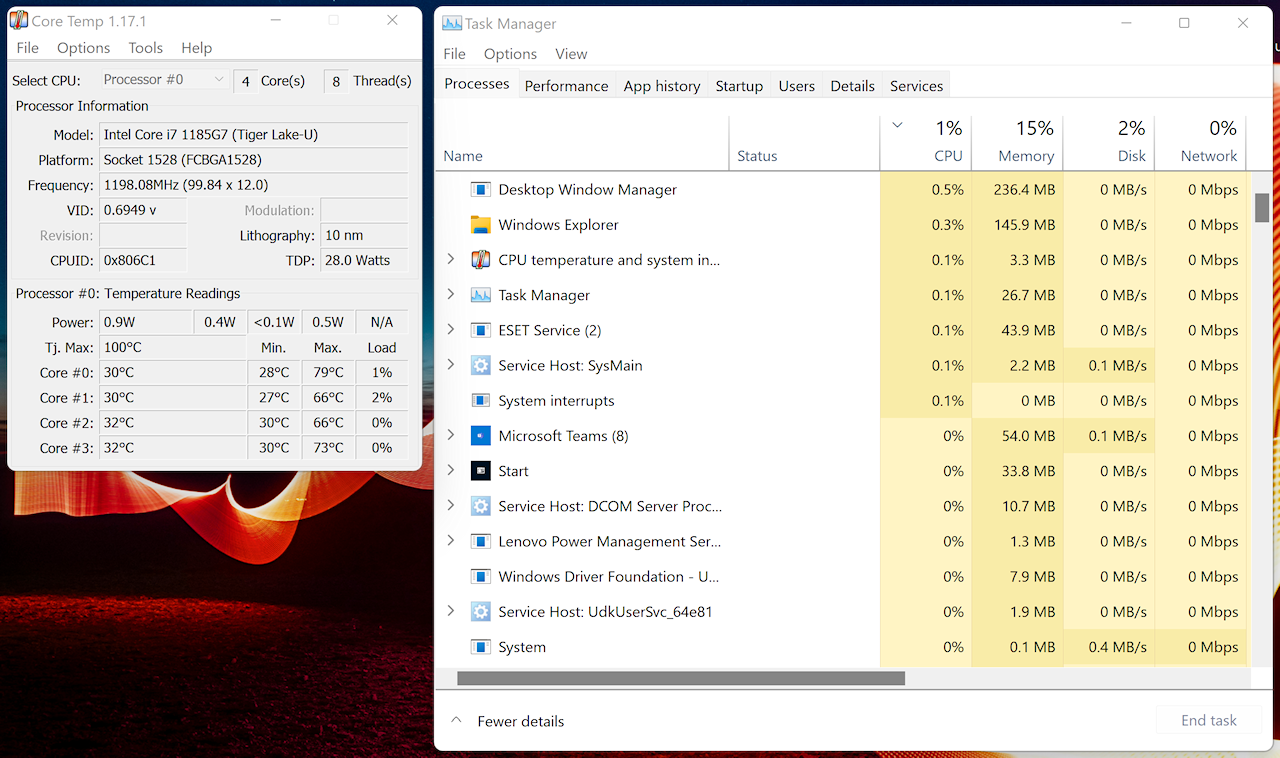
Task: Click the TDP value 28.0 Watts
Action: click(364, 260)
